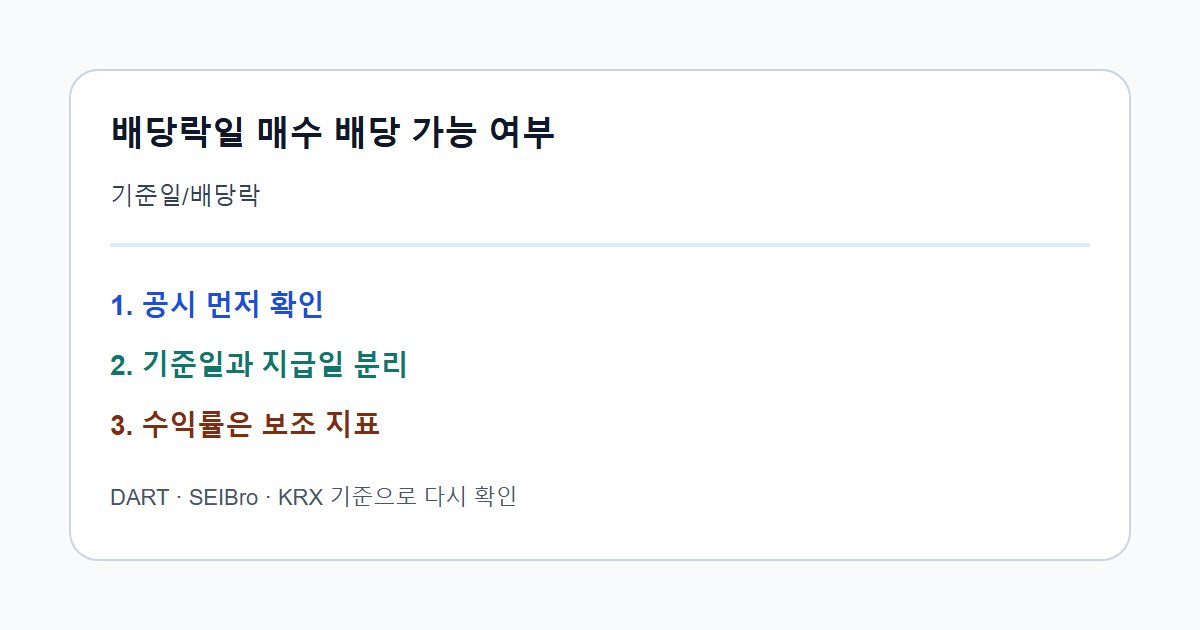Open item 1. 공시 먼저 확인
1200x630 pixels.
click(x=217, y=305)
